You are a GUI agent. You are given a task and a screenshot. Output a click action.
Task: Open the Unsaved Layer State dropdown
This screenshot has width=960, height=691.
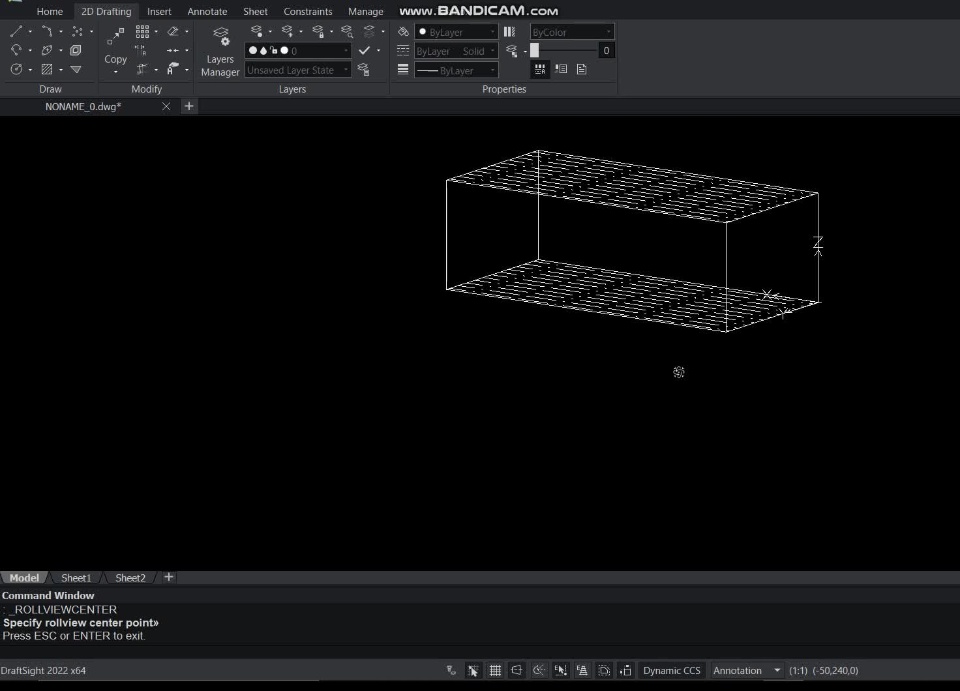(298, 70)
